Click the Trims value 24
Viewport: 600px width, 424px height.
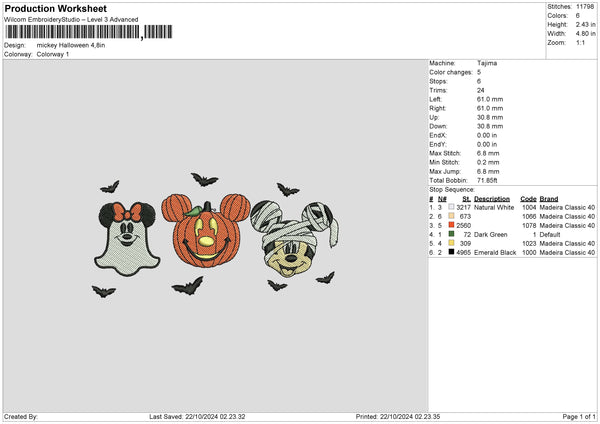click(x=481, y=90)
